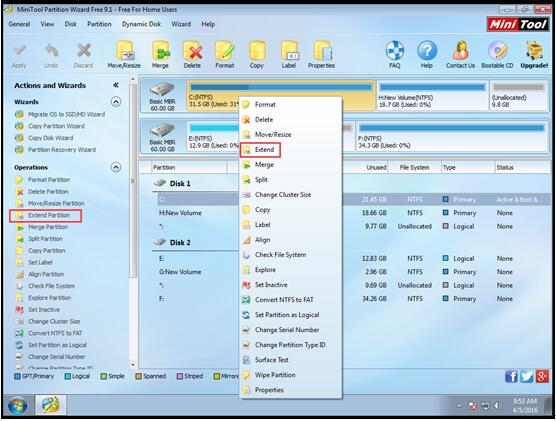Open the FAQ lifebuoy icon
The height and width of the screenshot is (421, 556).
[x=395, y=54]
